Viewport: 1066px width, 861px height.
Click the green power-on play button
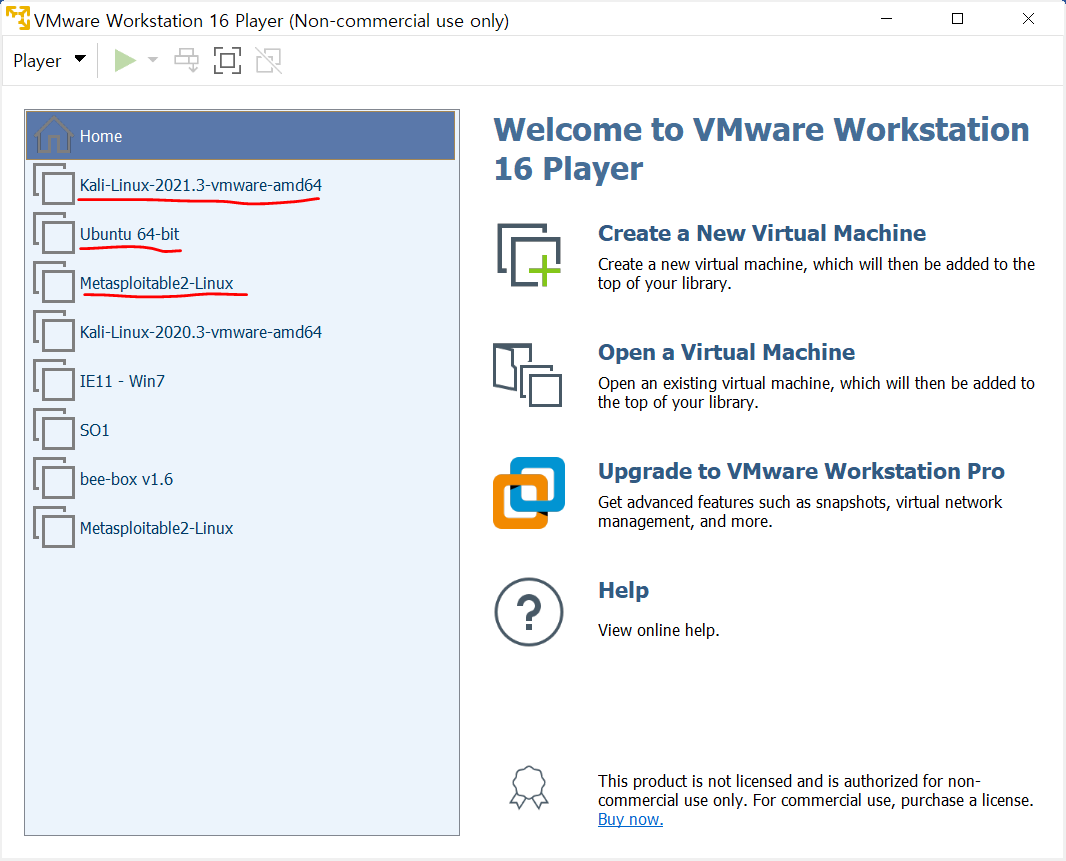[125, 61]
